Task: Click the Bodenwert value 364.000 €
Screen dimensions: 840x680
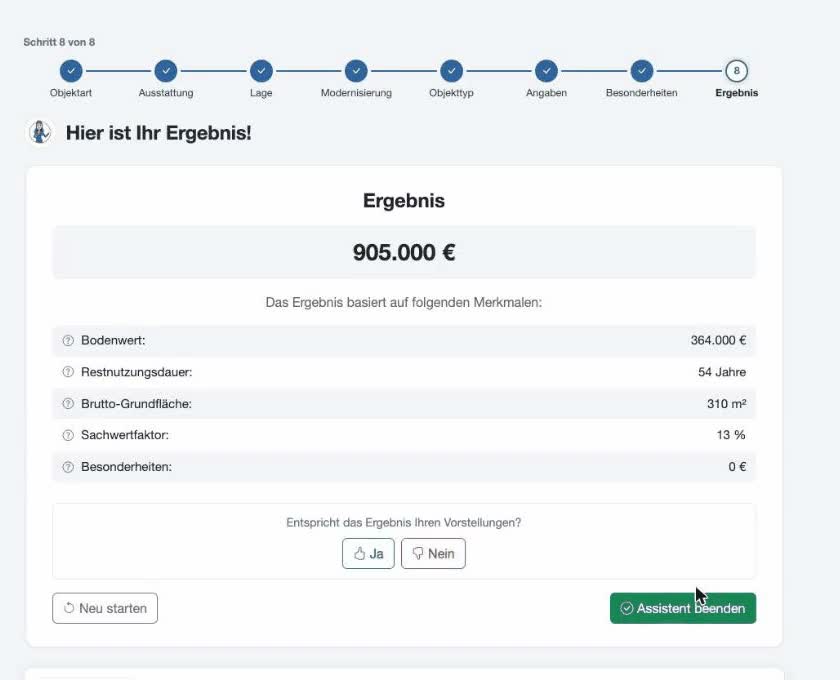Action: tap(718, 340)
